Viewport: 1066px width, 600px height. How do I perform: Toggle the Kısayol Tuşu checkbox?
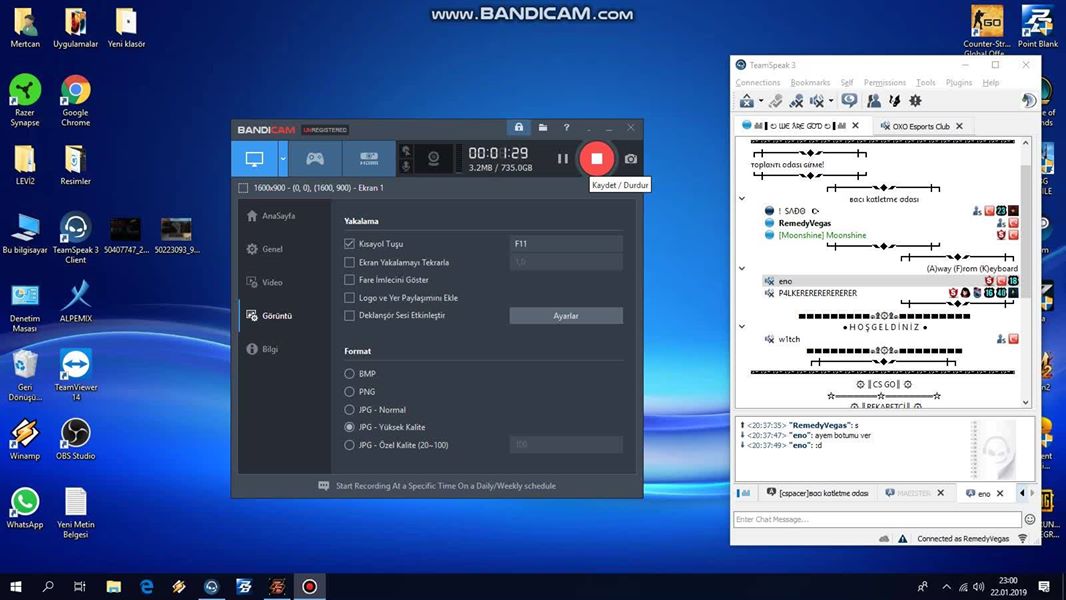(x=349, y=243)
